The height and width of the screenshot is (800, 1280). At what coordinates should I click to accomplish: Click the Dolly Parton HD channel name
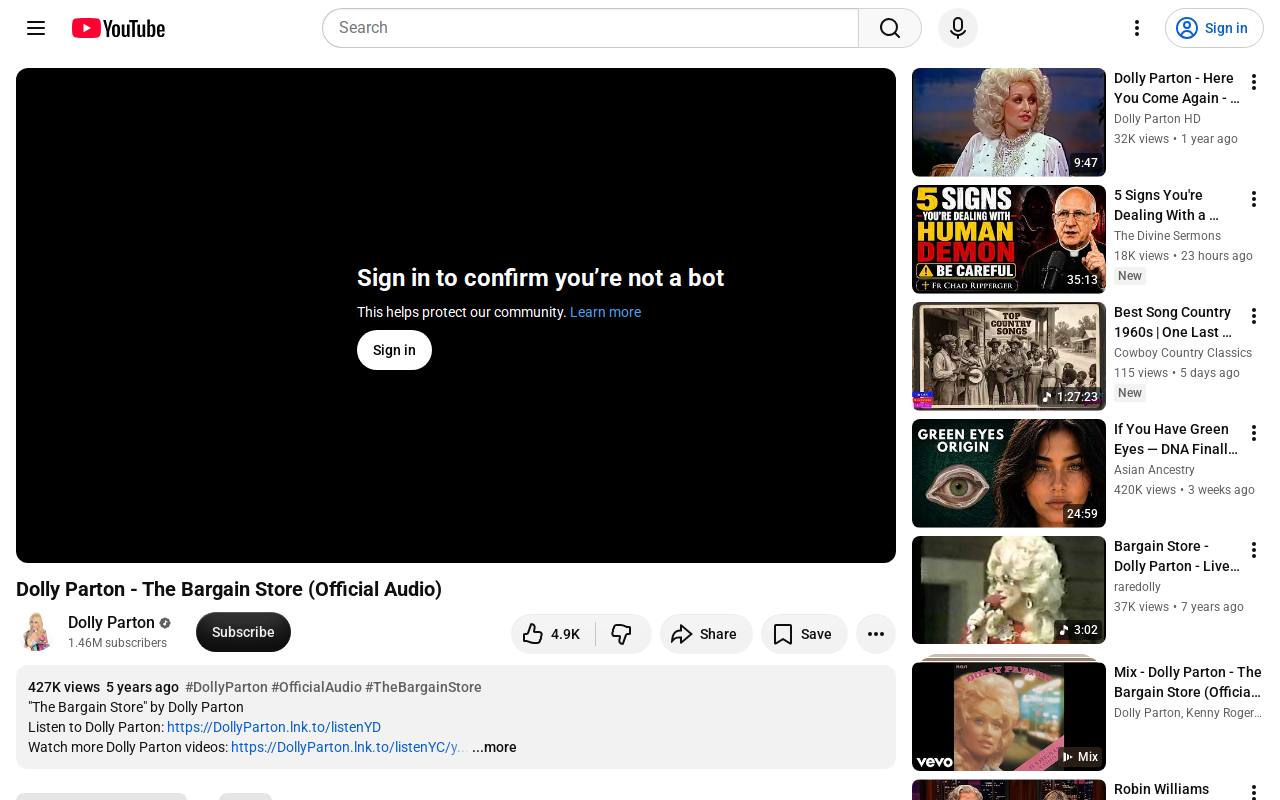point(1157,119)
